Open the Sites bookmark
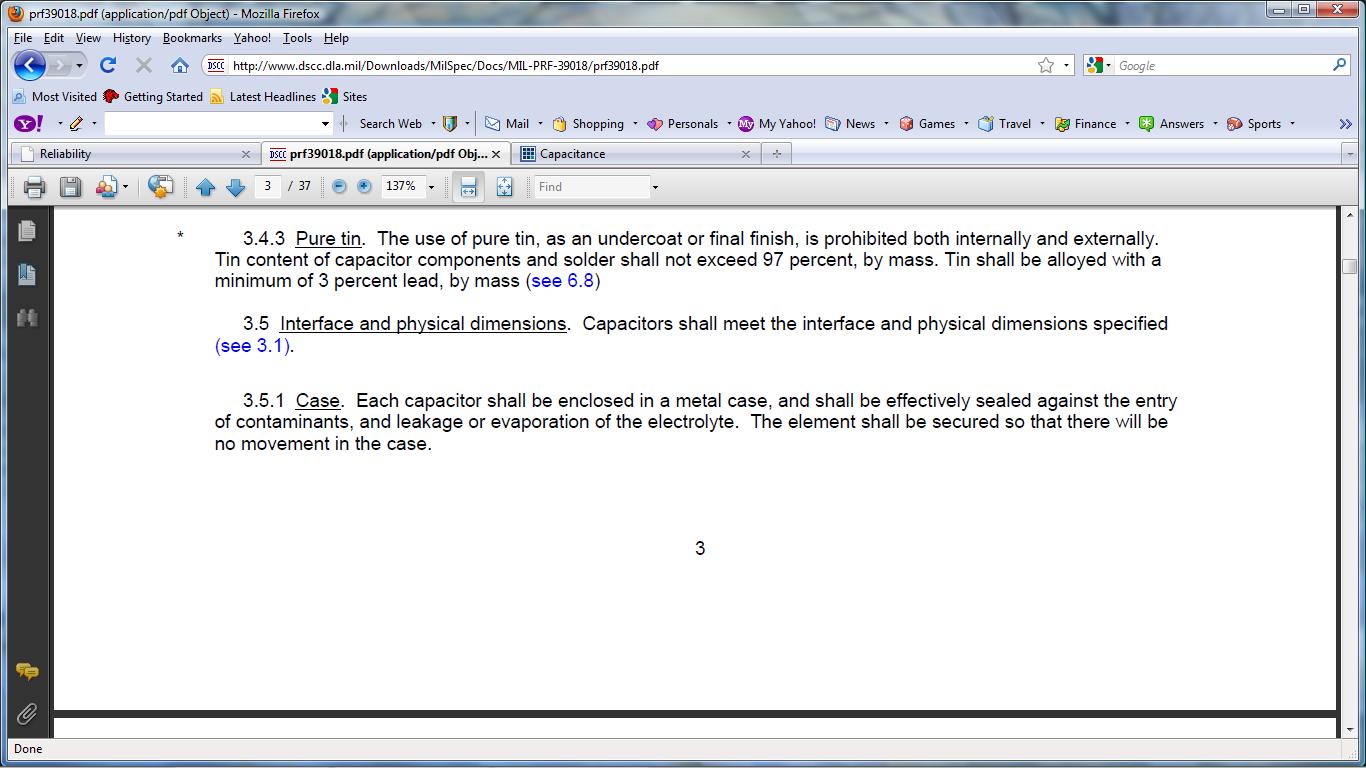 [344, 97]
